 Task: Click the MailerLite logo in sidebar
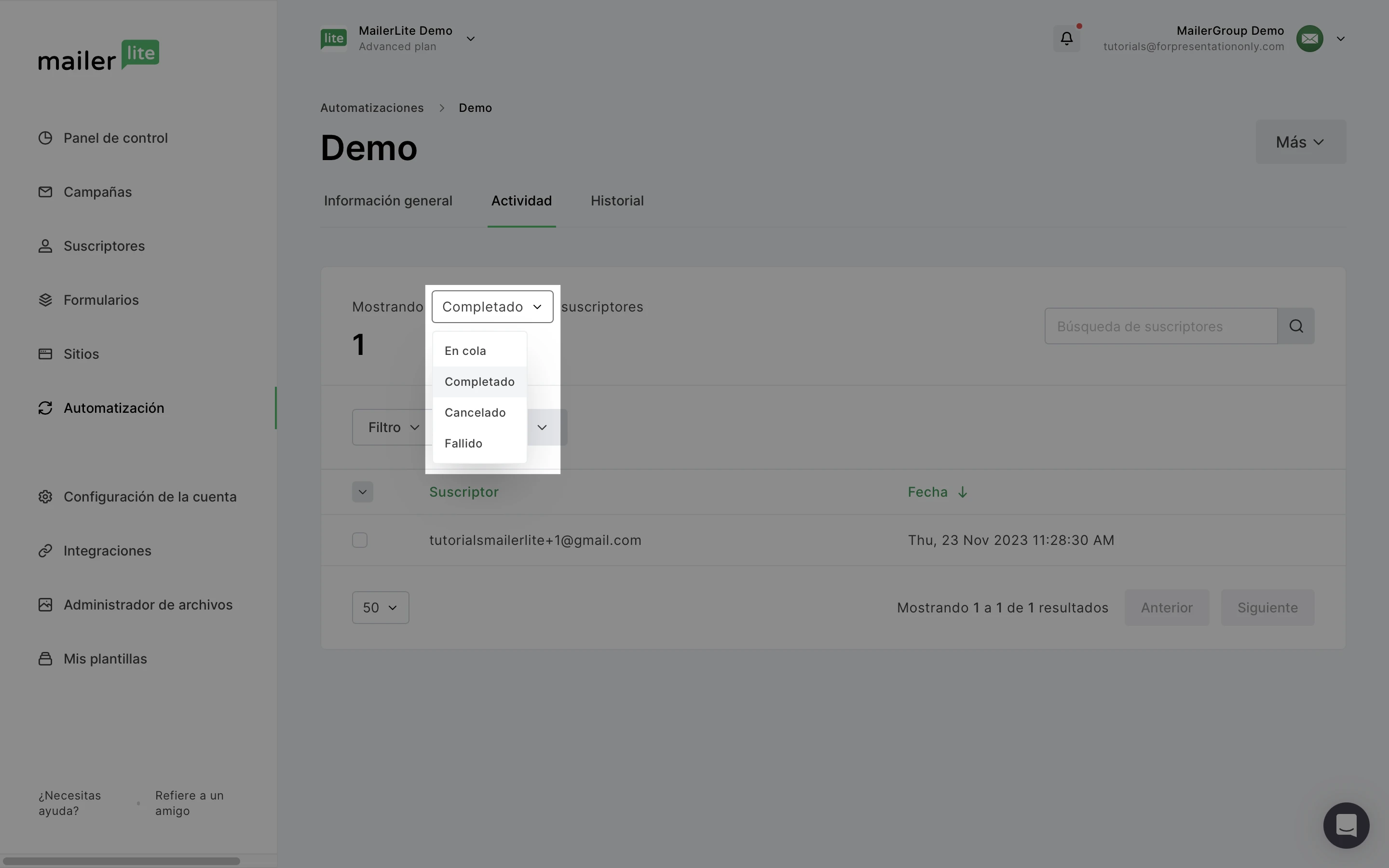pyautogui.click(x=99, y=55)
